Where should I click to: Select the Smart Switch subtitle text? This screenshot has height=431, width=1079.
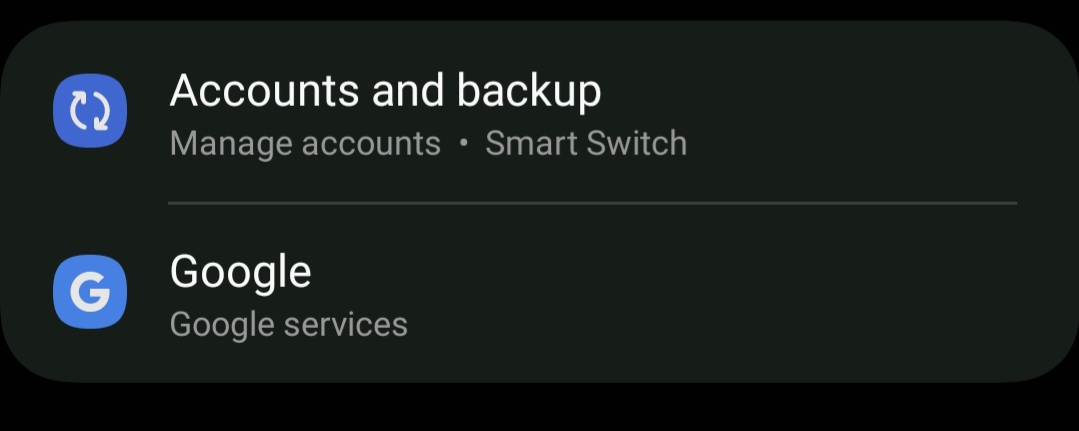(586, 143)
